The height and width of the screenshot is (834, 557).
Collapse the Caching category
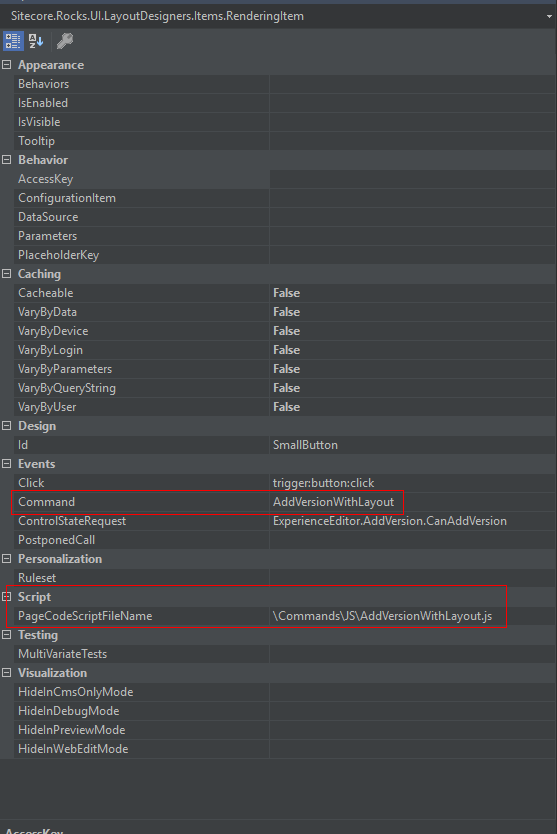click(6, 274)
